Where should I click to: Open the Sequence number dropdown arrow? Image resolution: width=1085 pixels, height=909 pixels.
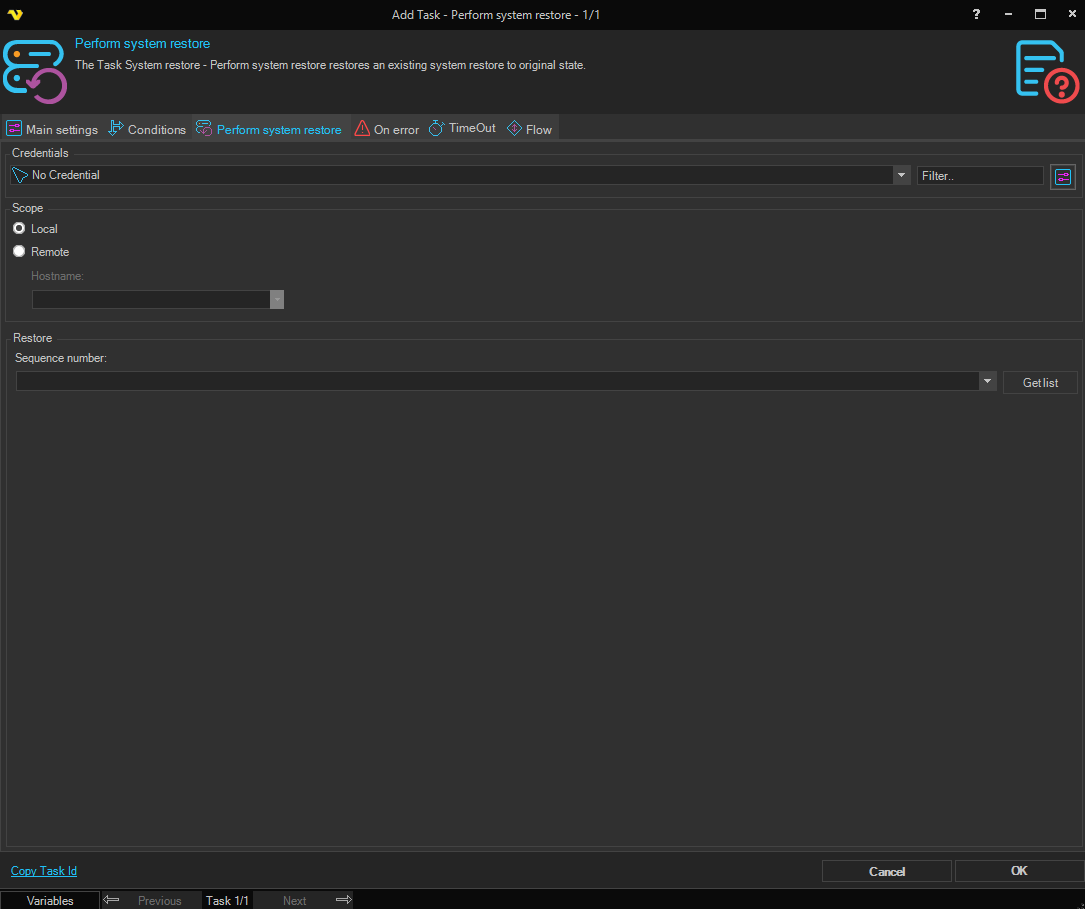pos(987,381)
